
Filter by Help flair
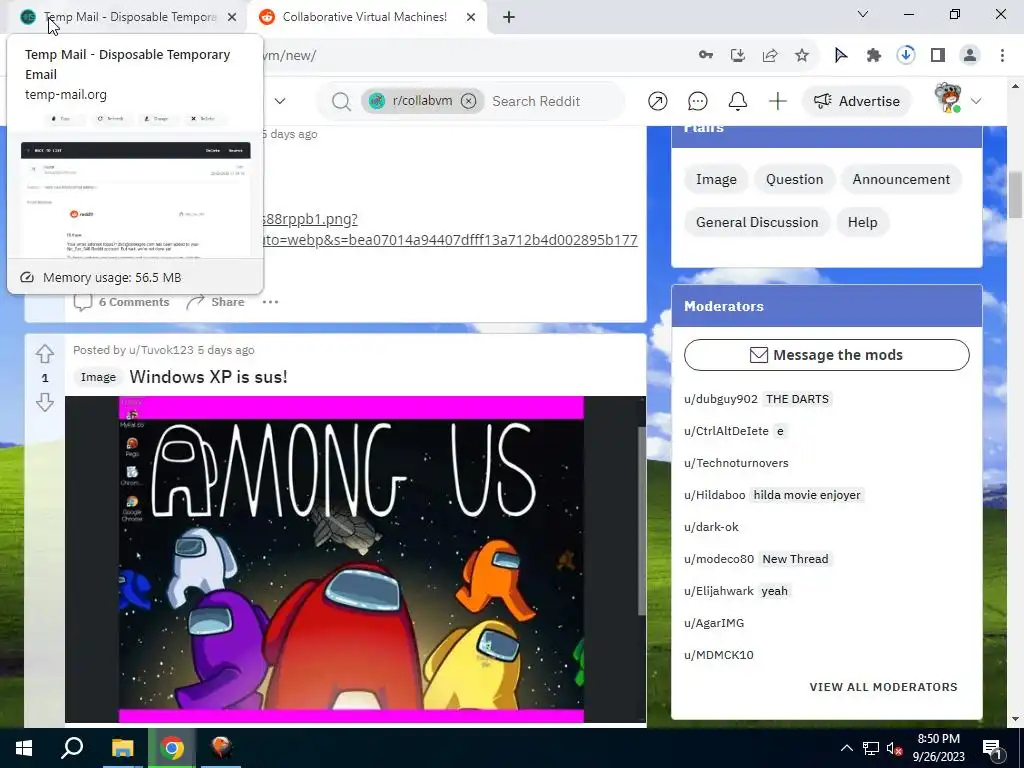click(863, 222)
